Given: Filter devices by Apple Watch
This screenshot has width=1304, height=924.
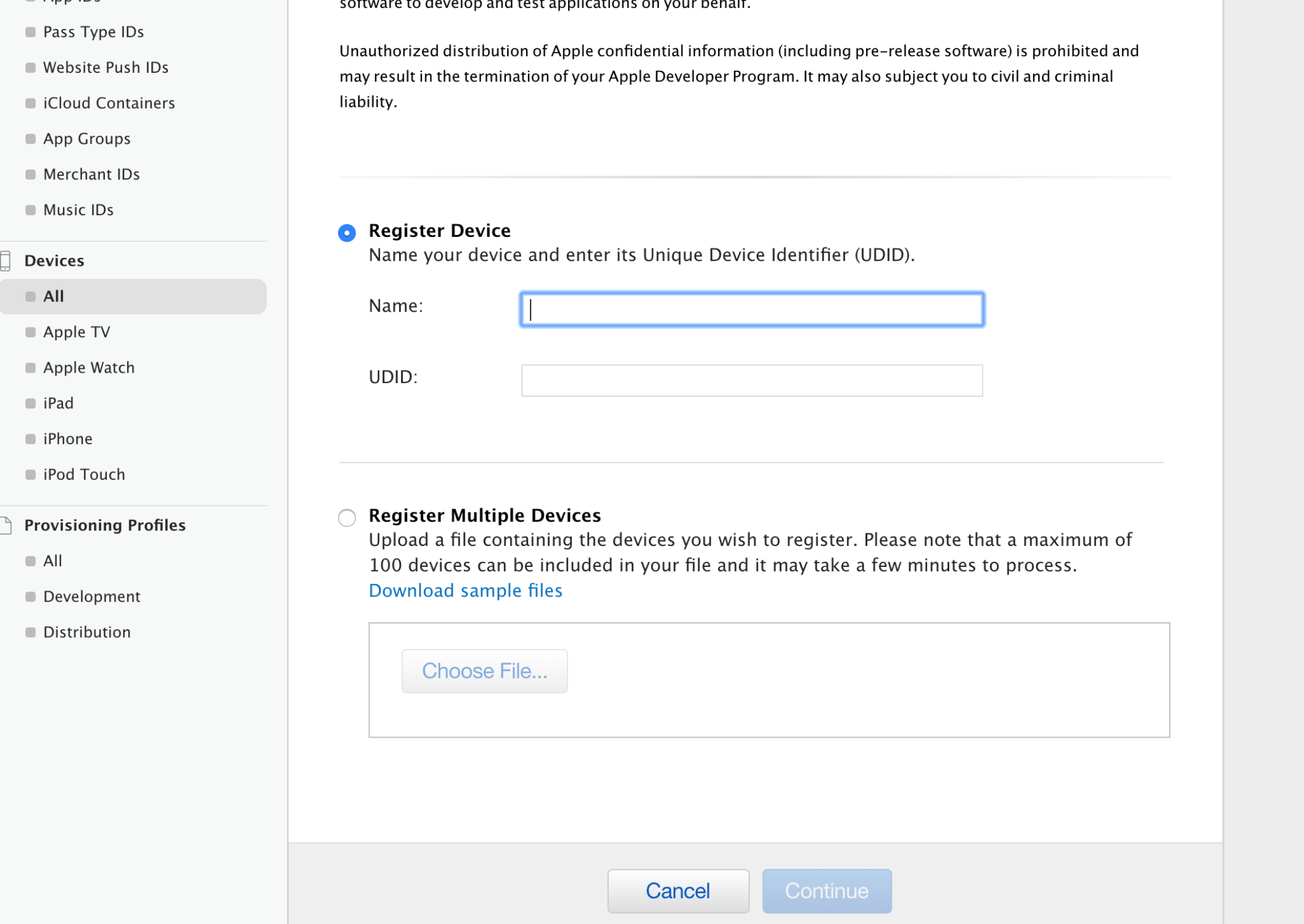Looking at the screenshot, I should point(89,368).
